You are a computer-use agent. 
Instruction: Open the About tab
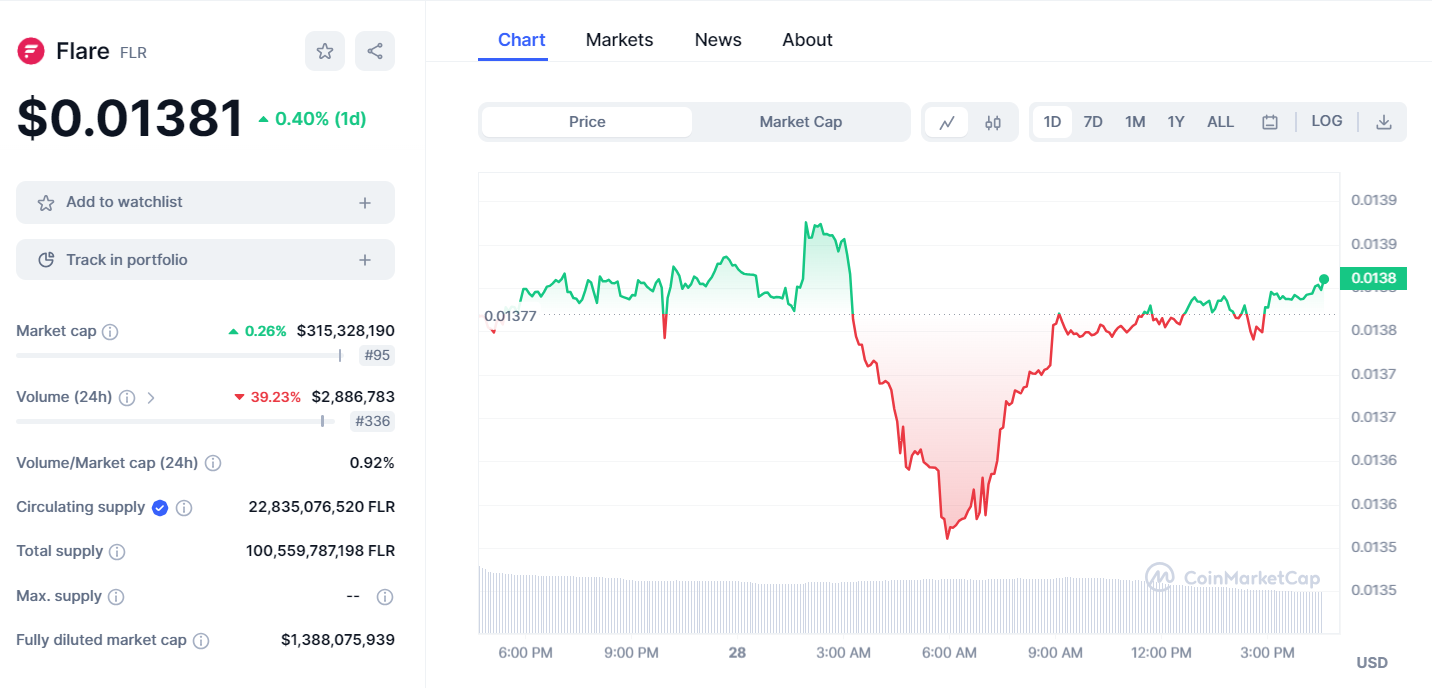[x=807, y=40]
